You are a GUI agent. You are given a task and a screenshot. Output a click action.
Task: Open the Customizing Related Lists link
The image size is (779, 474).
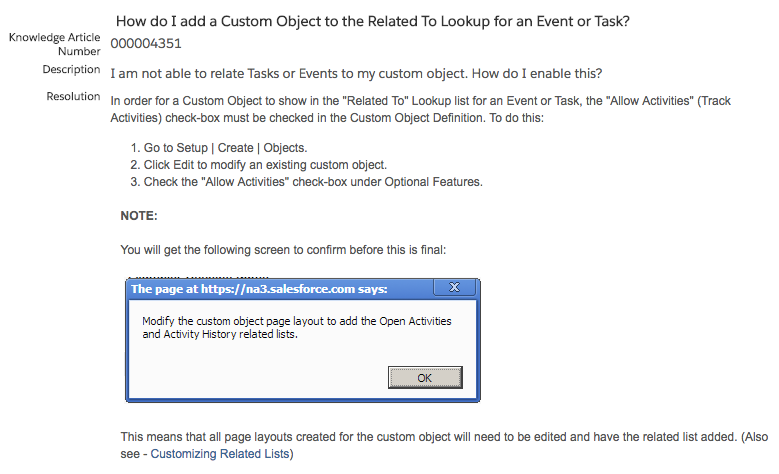click(220, 454)
